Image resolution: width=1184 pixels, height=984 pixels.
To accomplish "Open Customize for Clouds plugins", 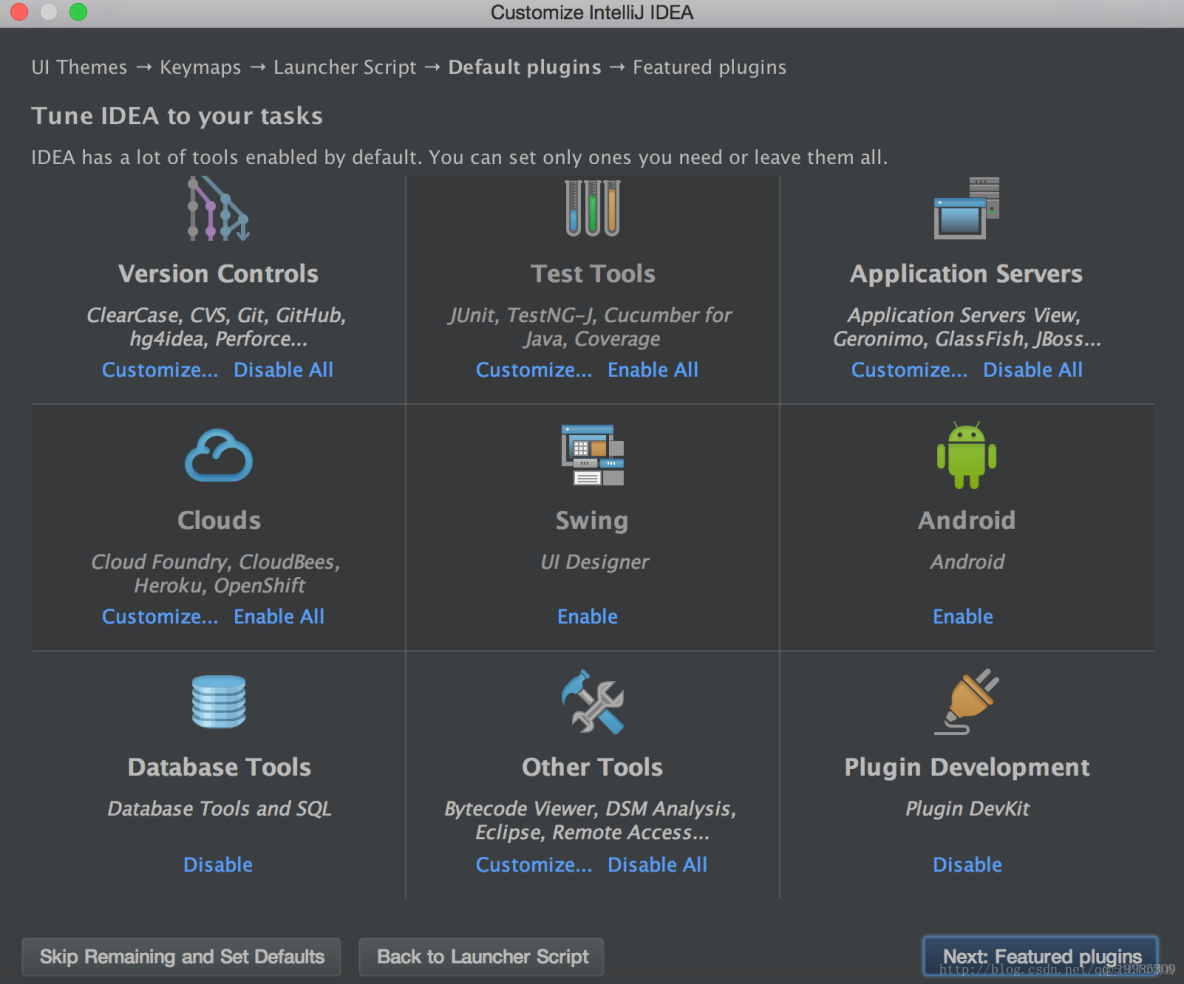I will click(x=159, y=617).
